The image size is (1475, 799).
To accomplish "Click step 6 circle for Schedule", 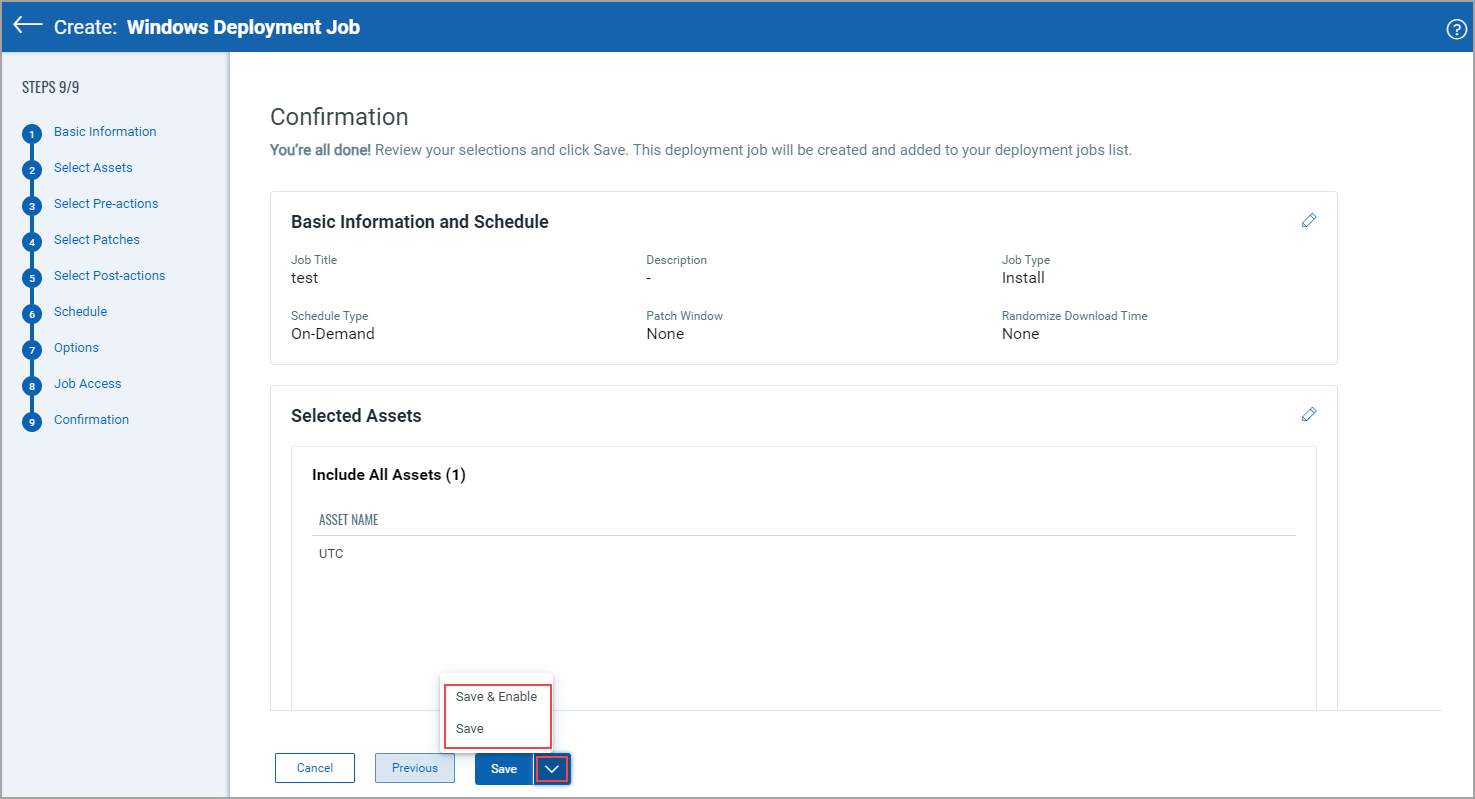I will click(32, 314).
